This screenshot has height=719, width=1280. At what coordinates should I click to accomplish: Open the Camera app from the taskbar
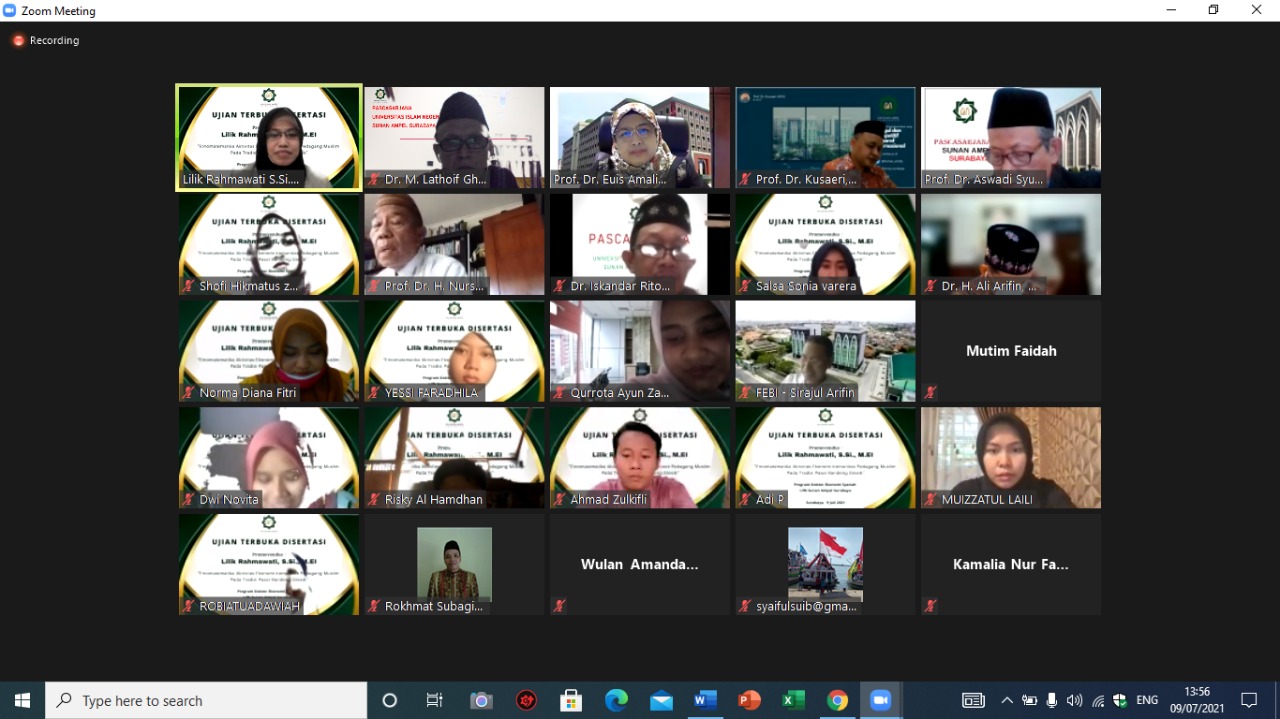(x=481, y=700)
